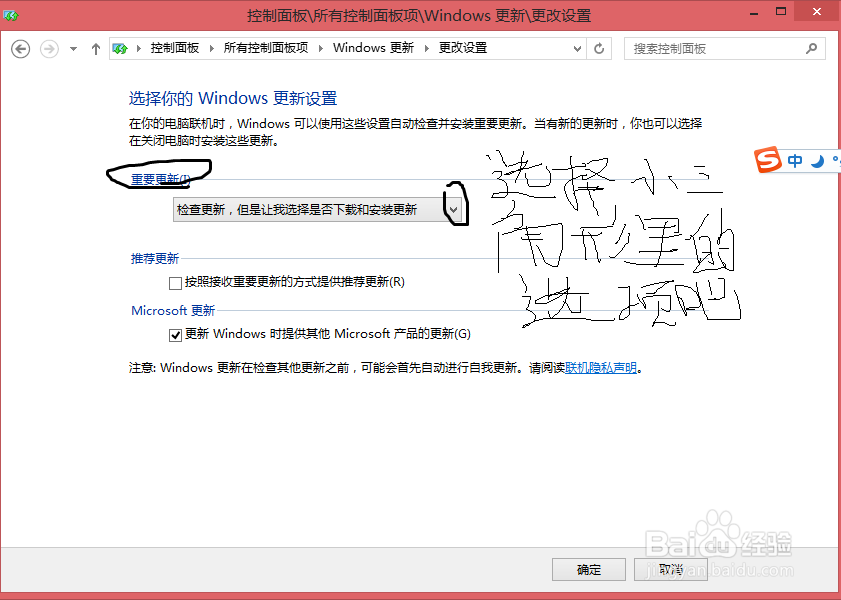841x600 pixels.
Task: Close the 更改设置 window
Action: pyautogui.click(x=816, y=11)
